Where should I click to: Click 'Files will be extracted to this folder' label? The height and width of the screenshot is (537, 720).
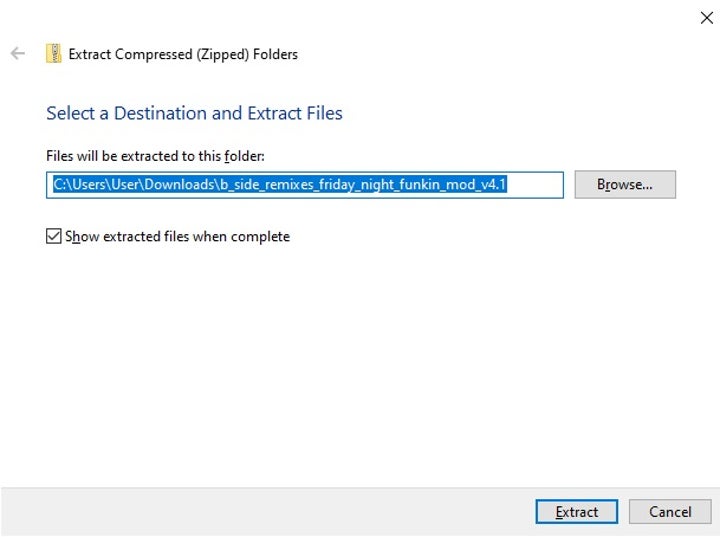pyautogui.click(x=155, y=156)
